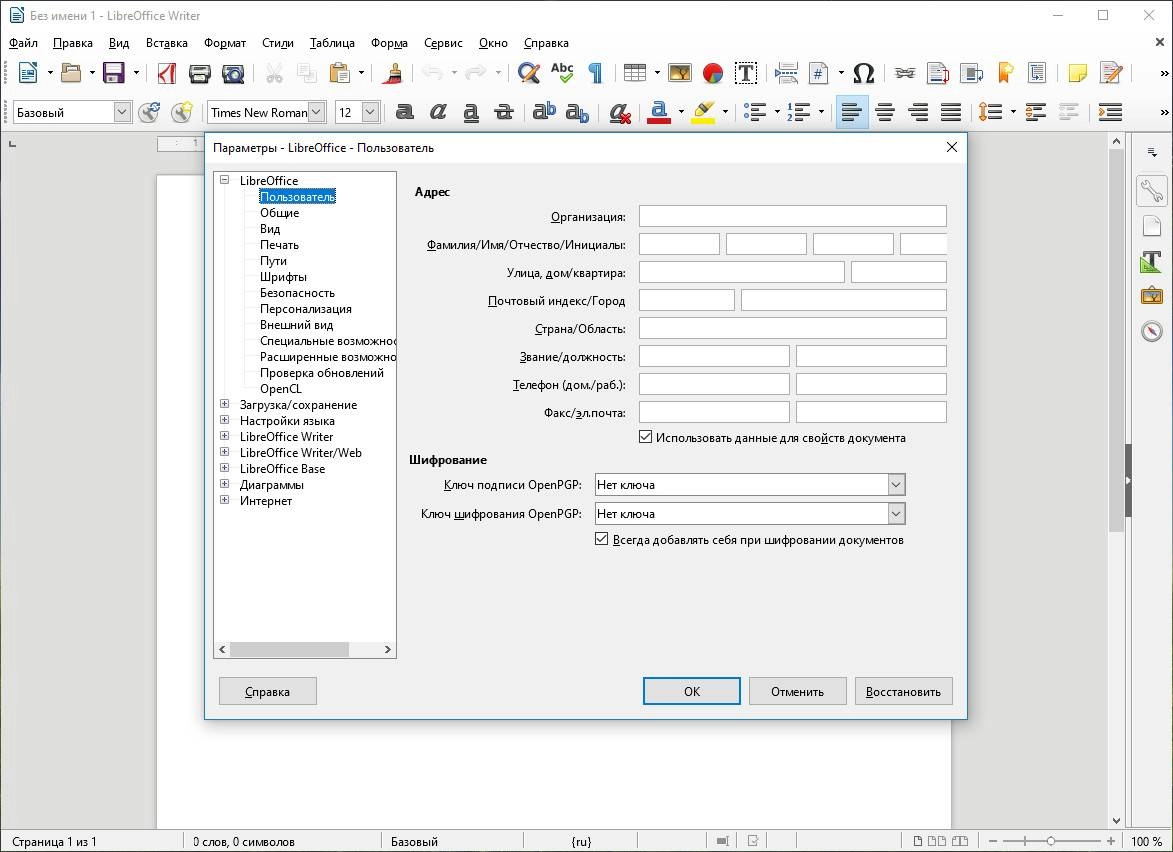Screen dimensions: 1173x852
Task: Clear direct formatting icon
Action: click(x=619, y=112)
